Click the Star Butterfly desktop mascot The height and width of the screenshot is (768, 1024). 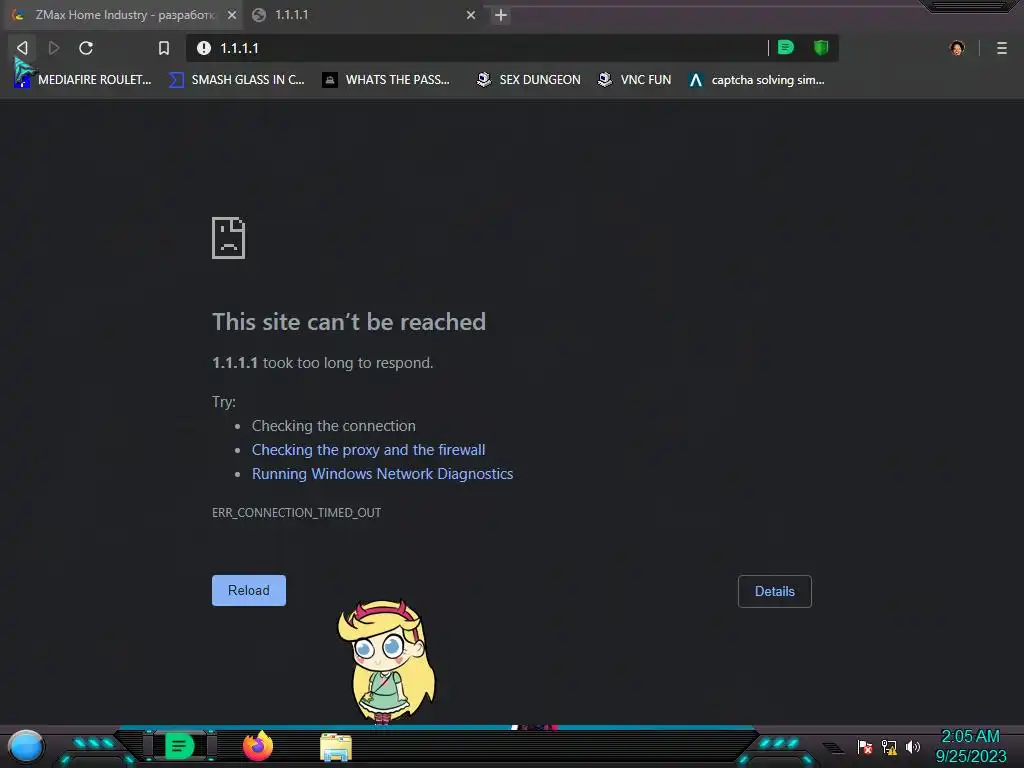pyautogui.click(x=386, y=661)
